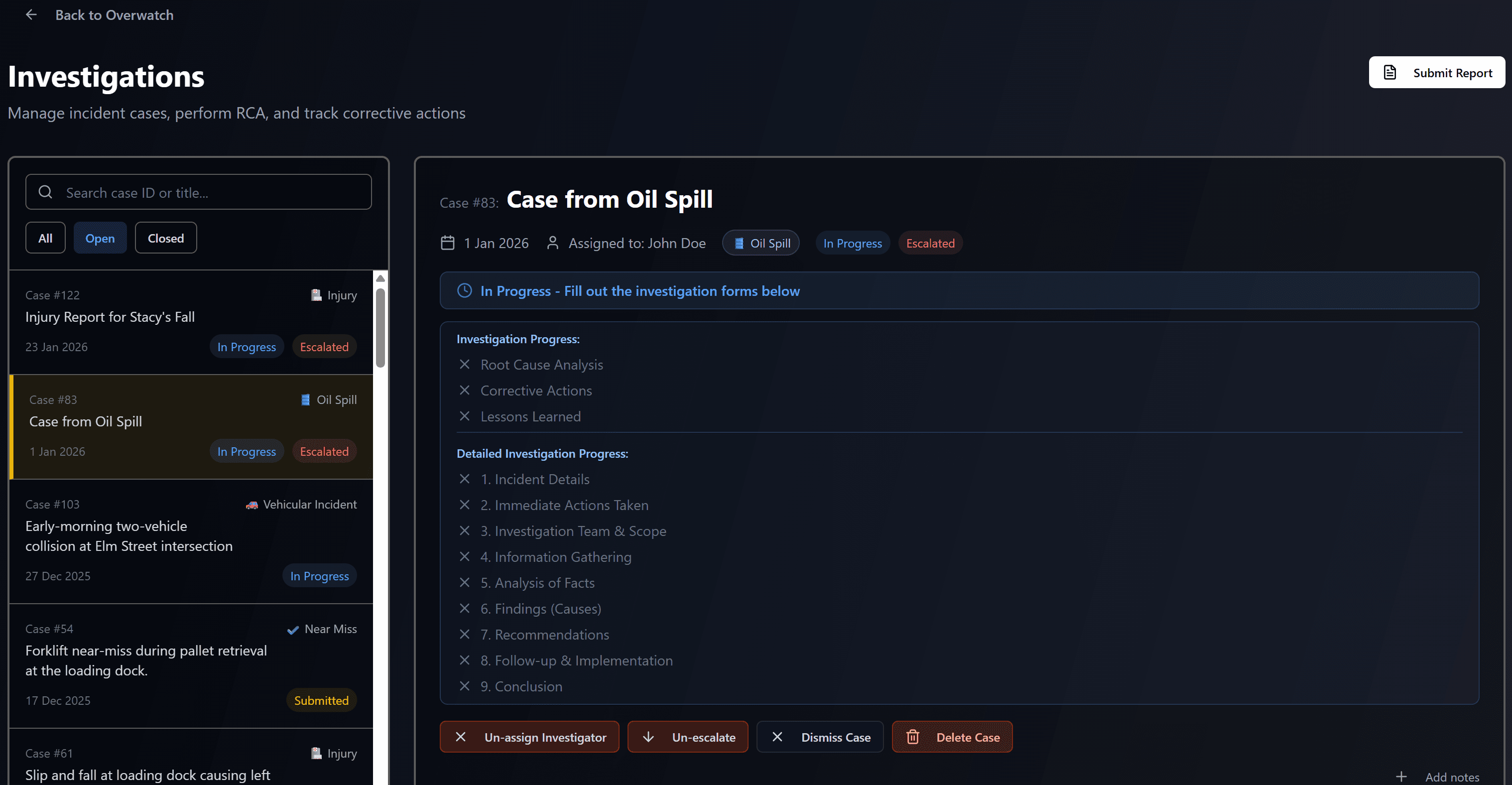Click the clock icon in the In Progress banner
1512x785 pixels.
point(464,290)
